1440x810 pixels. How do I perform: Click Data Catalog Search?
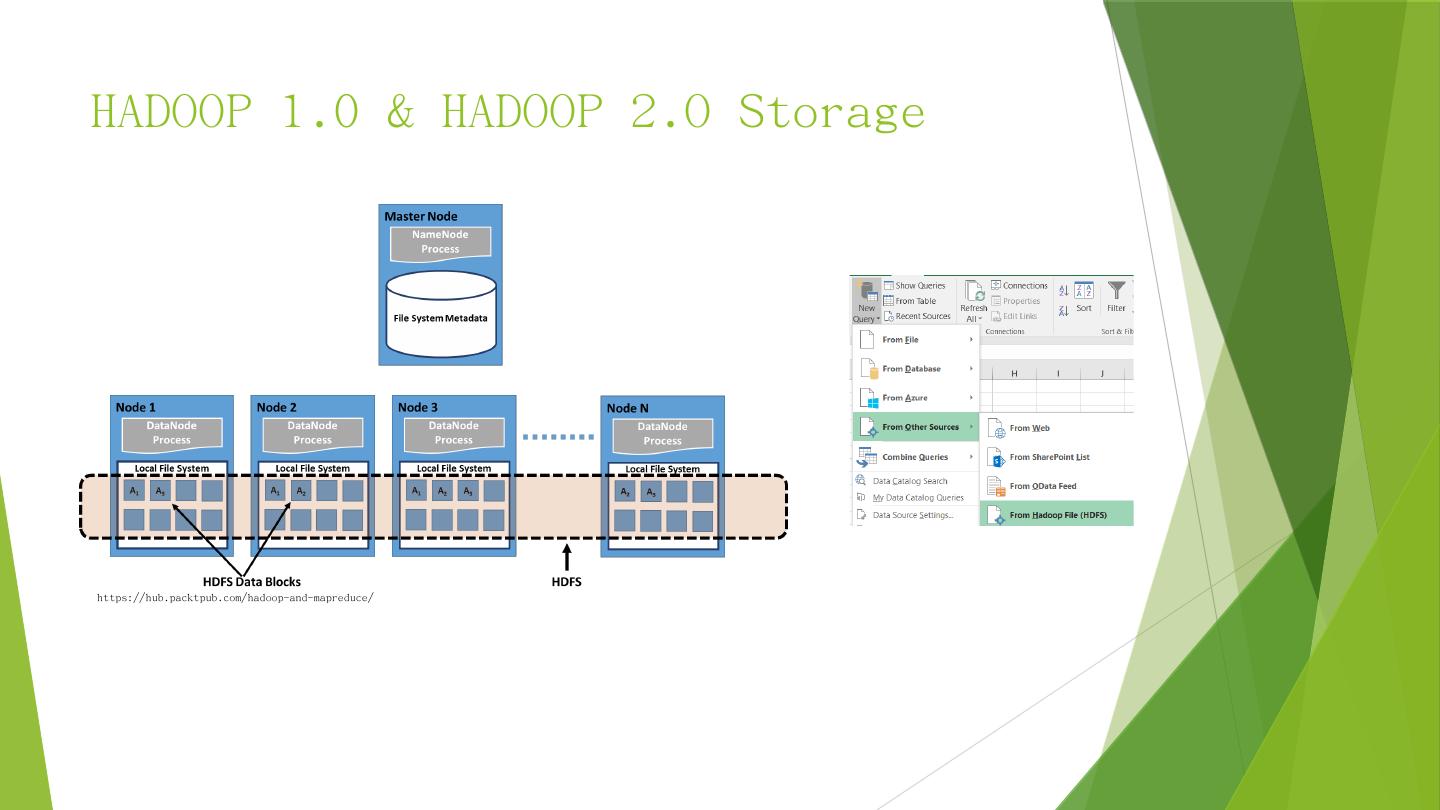click(909, 481)
